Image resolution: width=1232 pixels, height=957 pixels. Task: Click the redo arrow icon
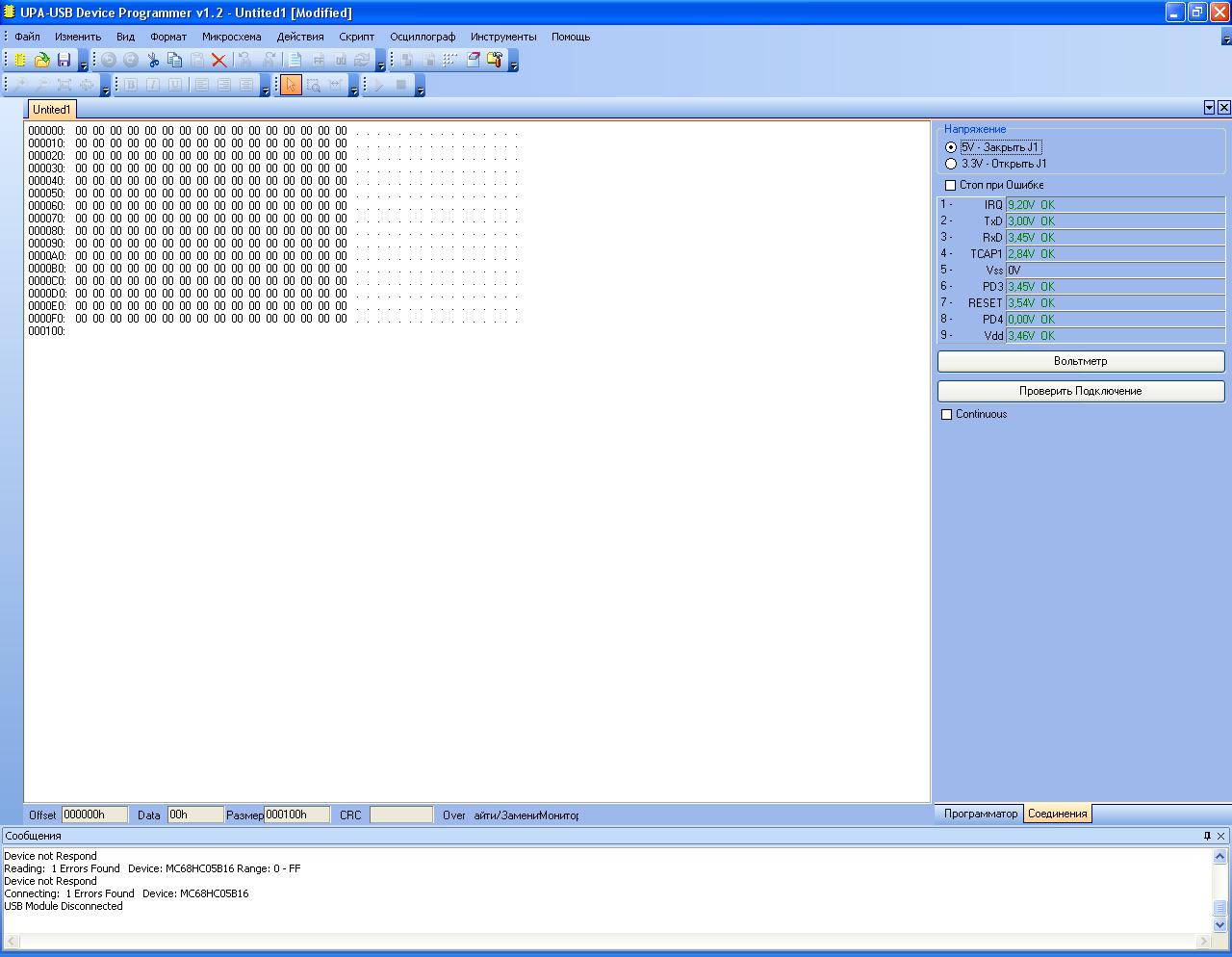pyautogui.click(x=131, y=60)
